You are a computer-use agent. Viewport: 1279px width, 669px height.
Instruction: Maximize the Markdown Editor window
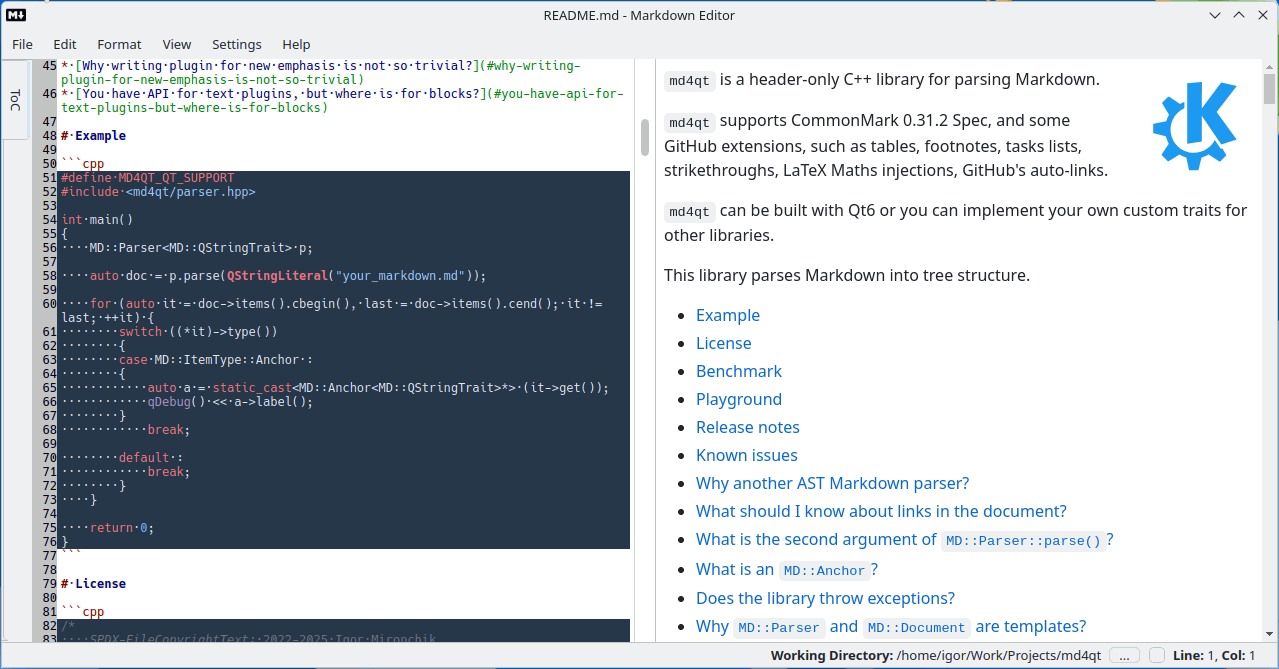coord(1239,15)
